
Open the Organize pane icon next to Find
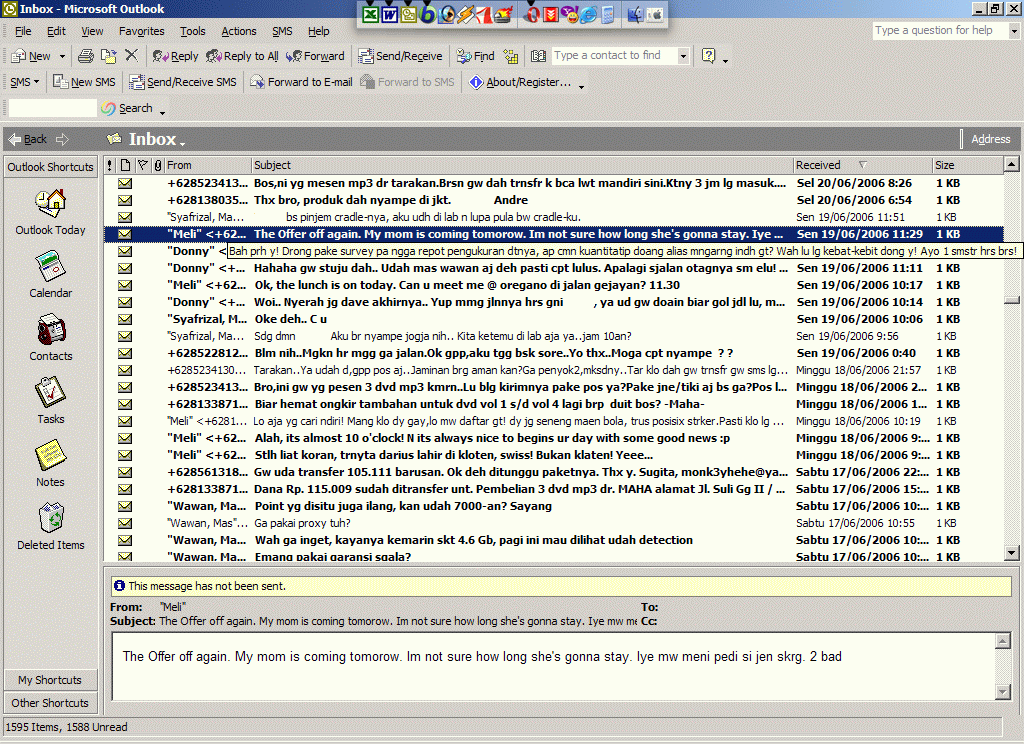click(511, 56)
